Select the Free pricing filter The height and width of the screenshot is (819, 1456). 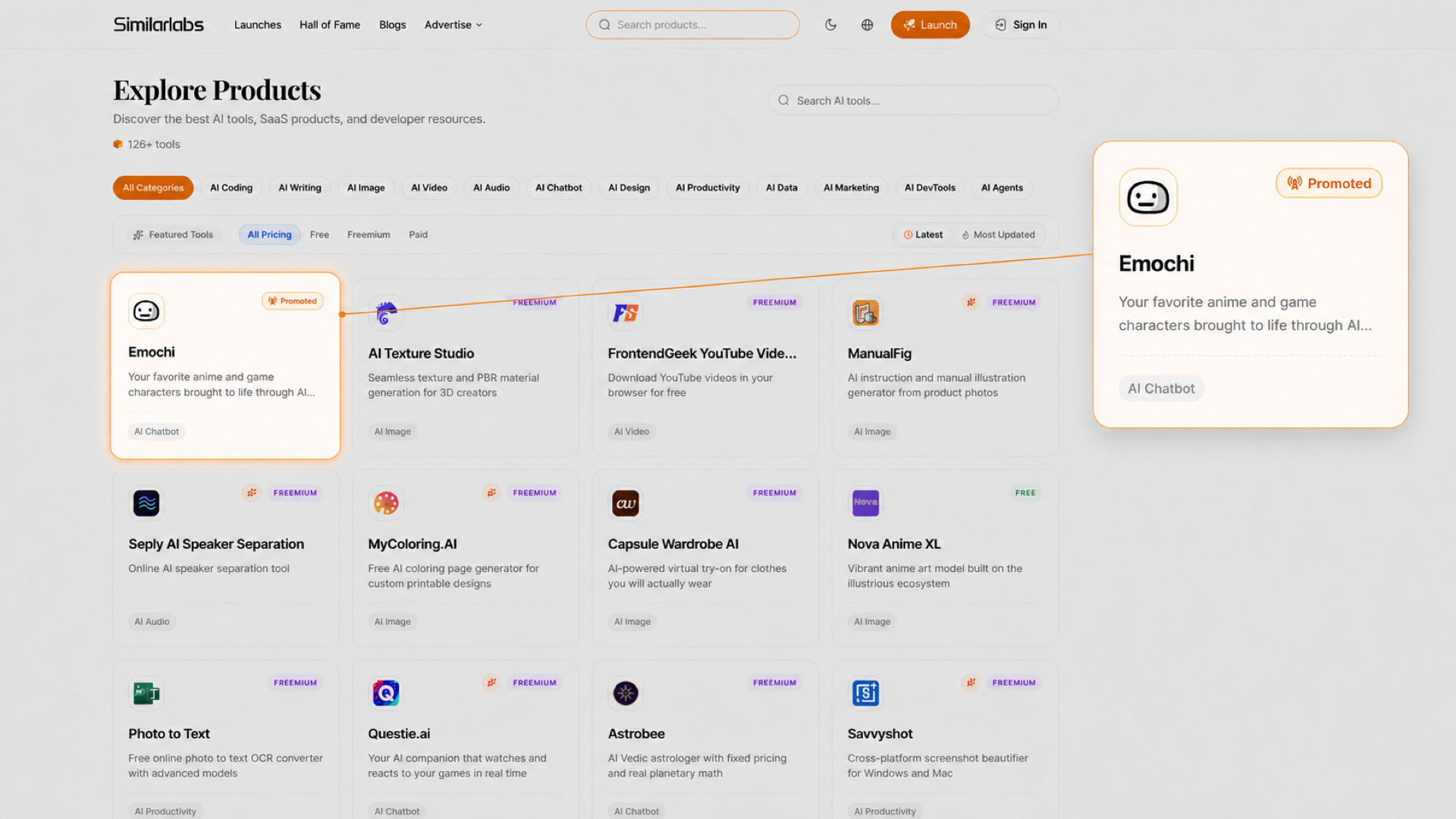[x=319, y=235]
